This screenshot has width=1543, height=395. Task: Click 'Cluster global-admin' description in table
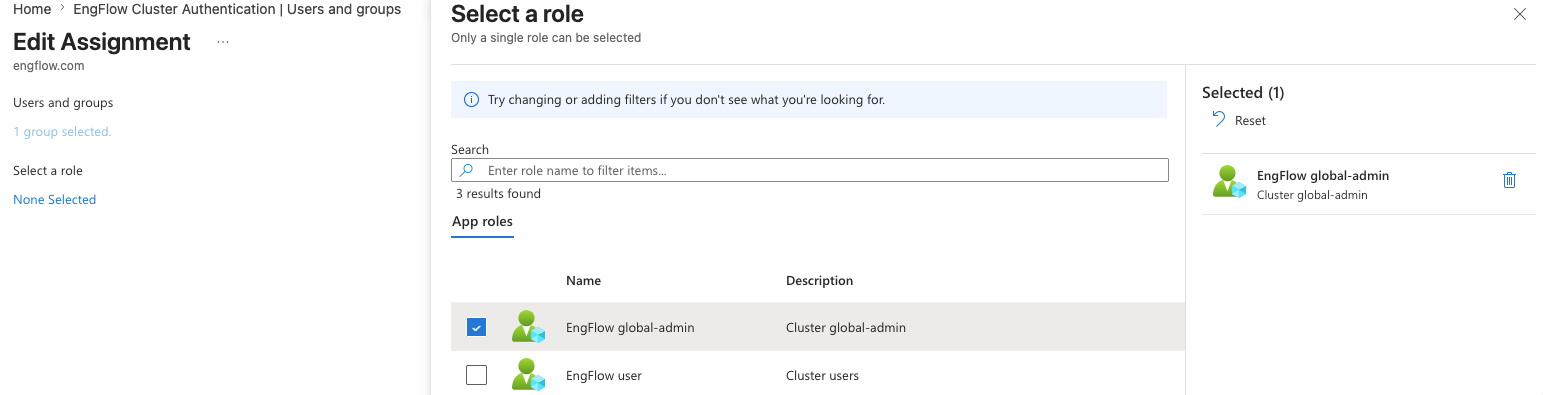coord(846,327)
